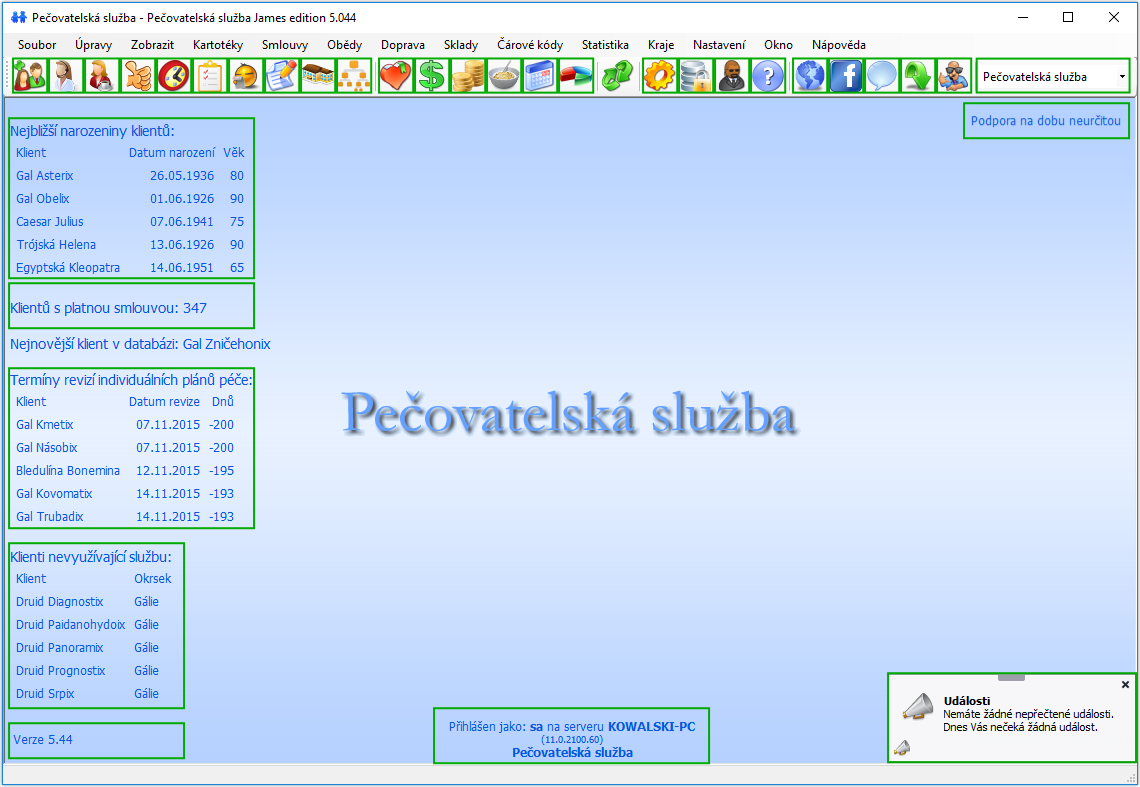Open the meals icon with the cereal bowl

[x=503, y=75]
